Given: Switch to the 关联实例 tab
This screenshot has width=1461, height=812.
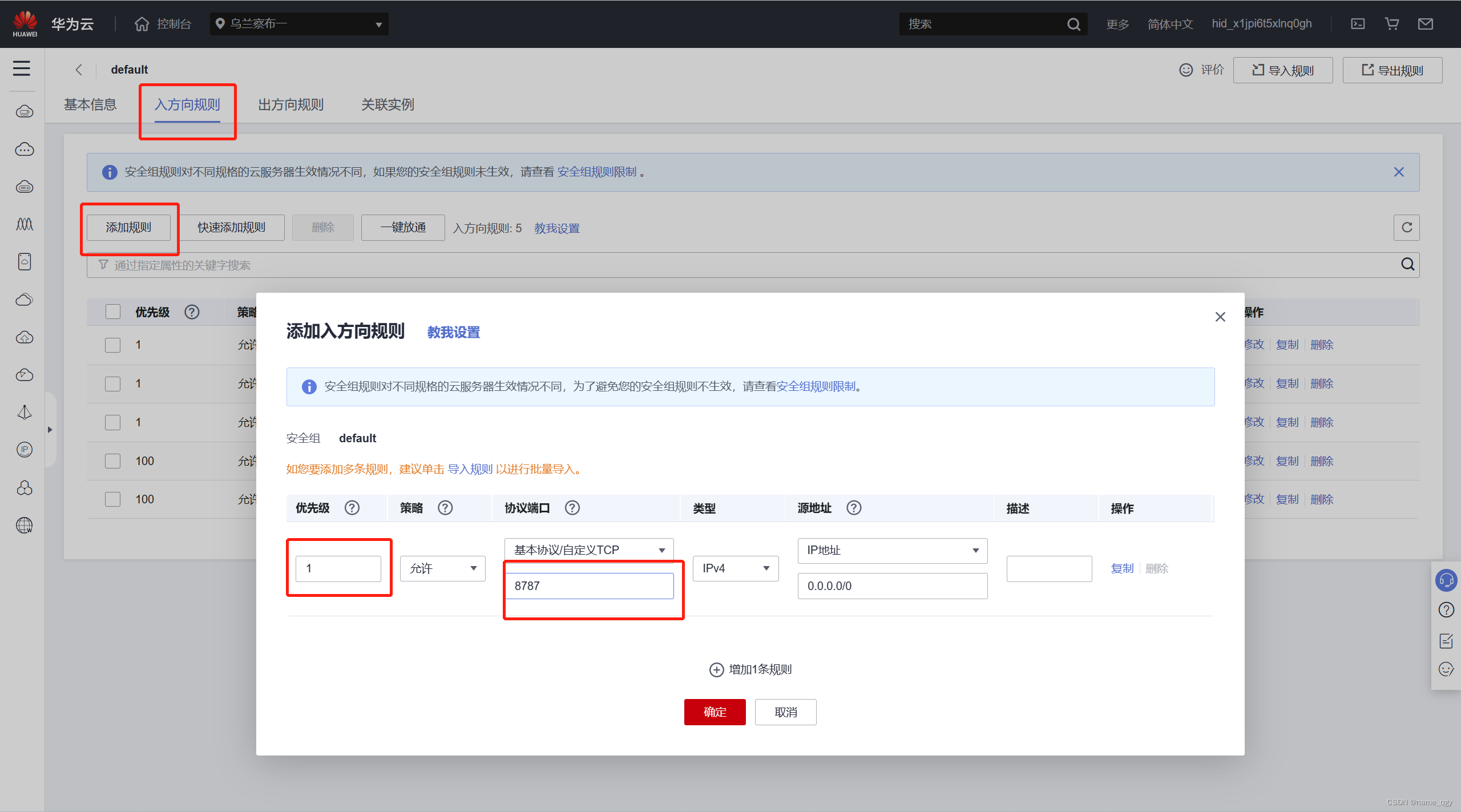Looking at the screenshot, I should (x=388, y=104).
